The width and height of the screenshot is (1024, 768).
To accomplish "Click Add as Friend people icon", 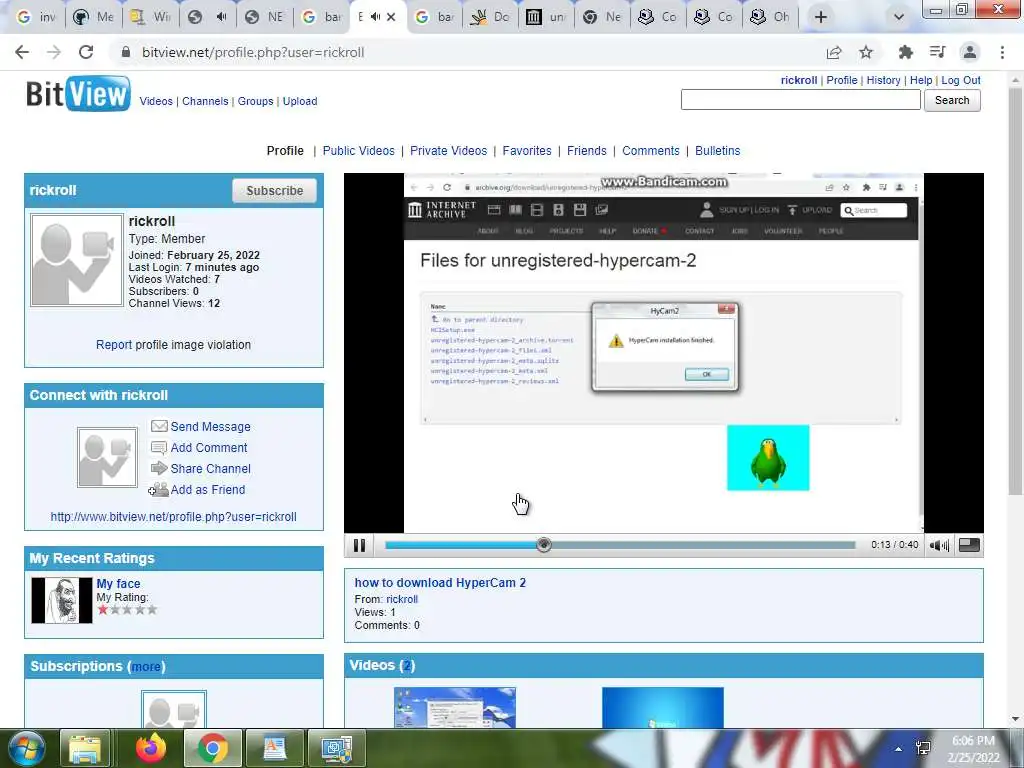I will pyautogui.click(x=158, y=489).
